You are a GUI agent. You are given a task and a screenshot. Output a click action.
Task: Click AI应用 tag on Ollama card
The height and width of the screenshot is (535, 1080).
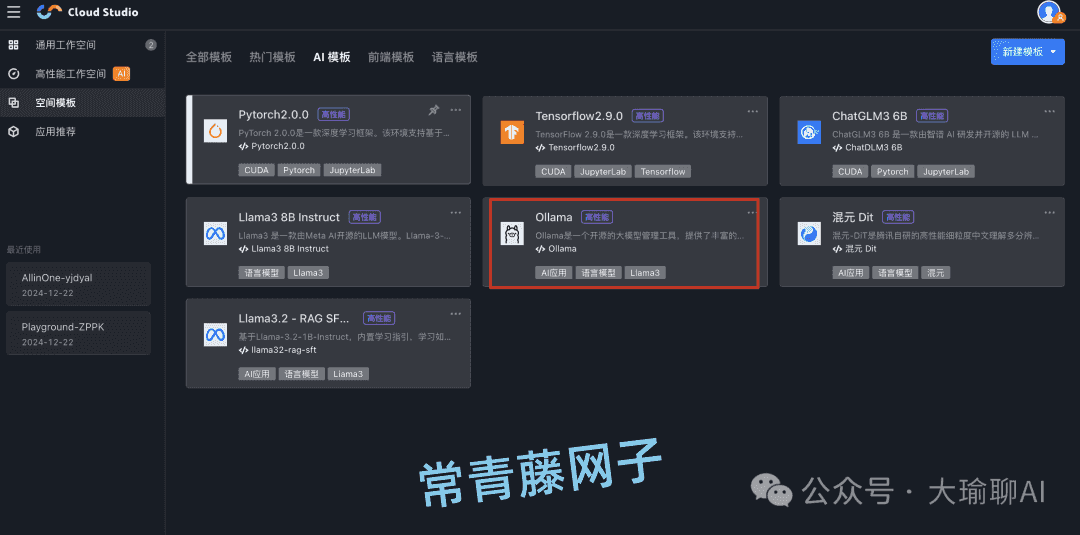[554, 273]
